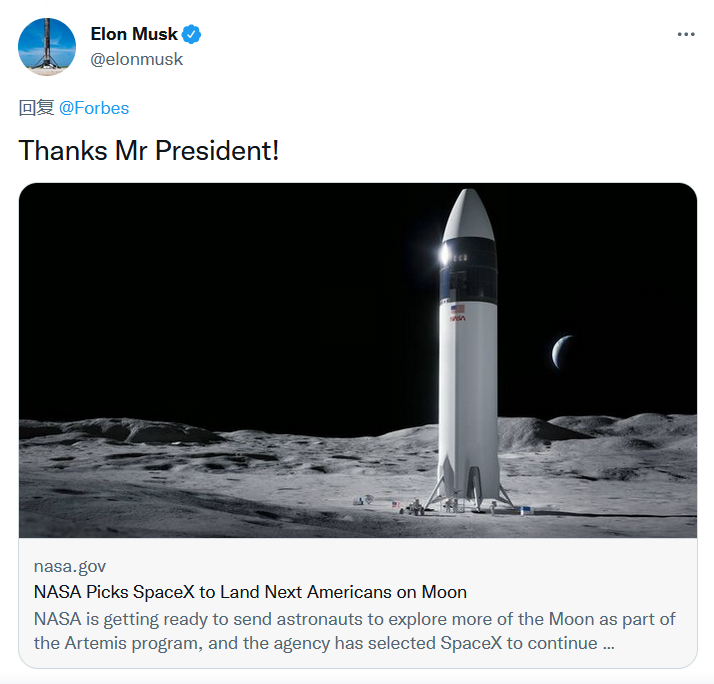Click the truncation ellipsis after "continue"
The image size is (714, 684).
pyautogui.click(x=609, y=643)
